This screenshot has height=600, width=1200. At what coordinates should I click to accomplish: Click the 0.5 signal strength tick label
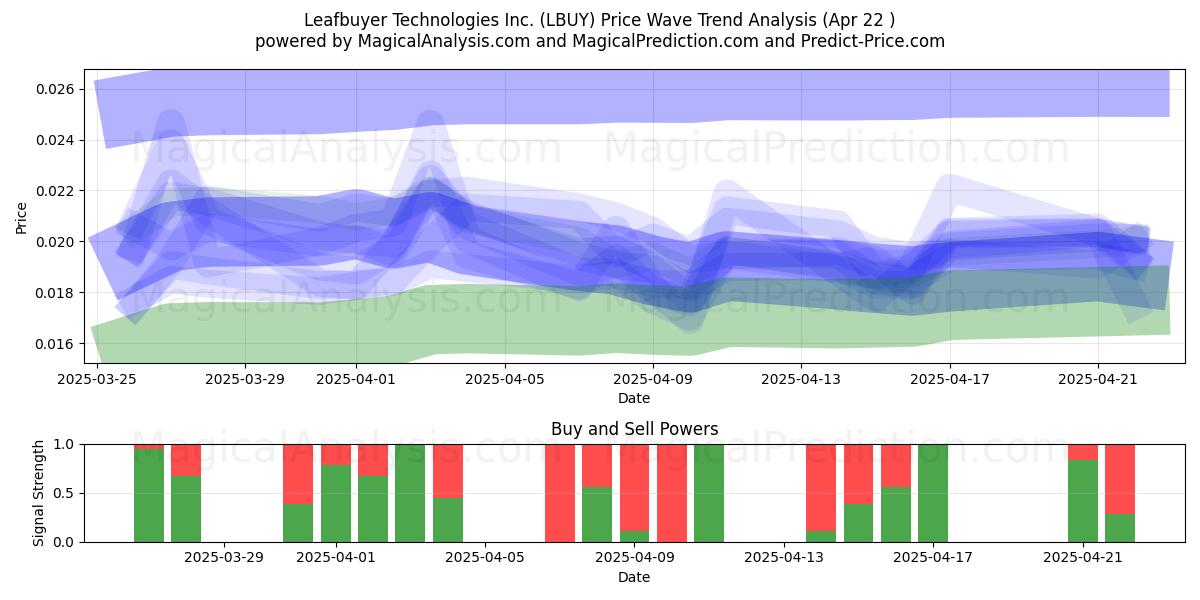(x=65, y=493)
